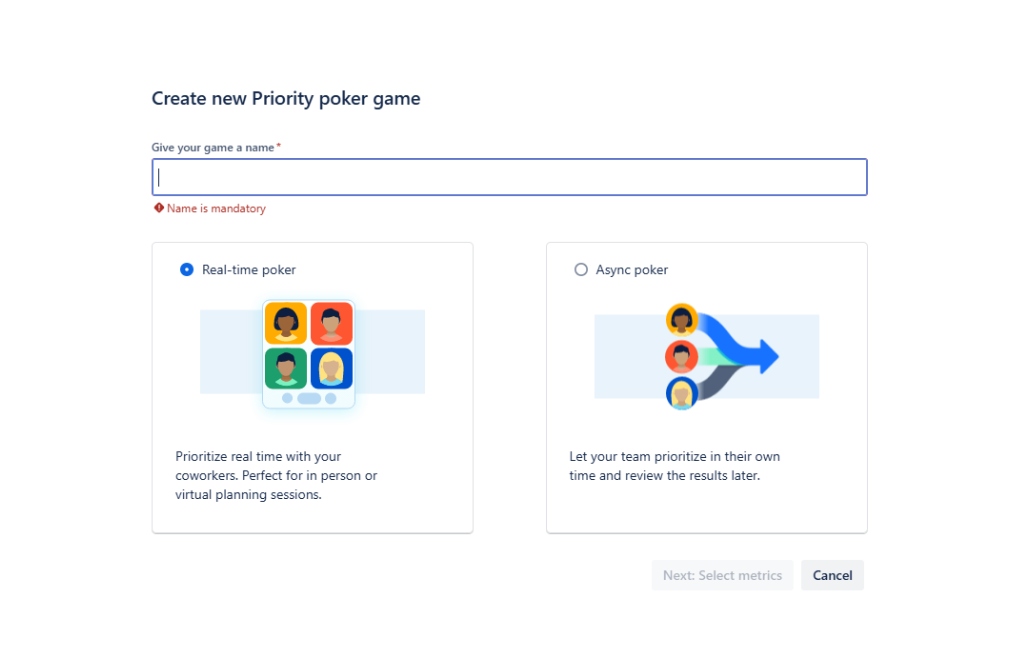Click the Give your game a name label

click(x=212, y=147)
